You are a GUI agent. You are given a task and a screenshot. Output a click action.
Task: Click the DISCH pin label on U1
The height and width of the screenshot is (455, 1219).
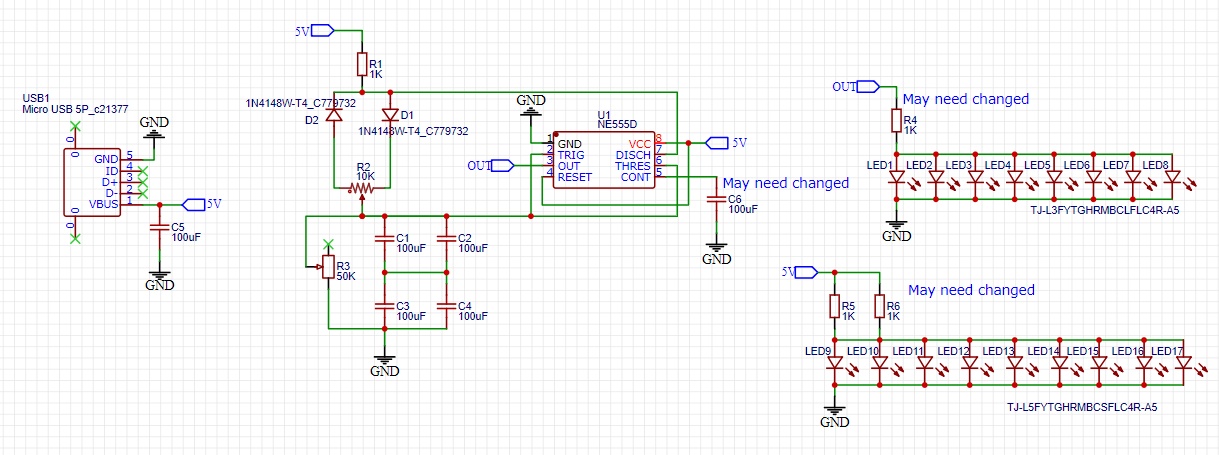[633, 155]
